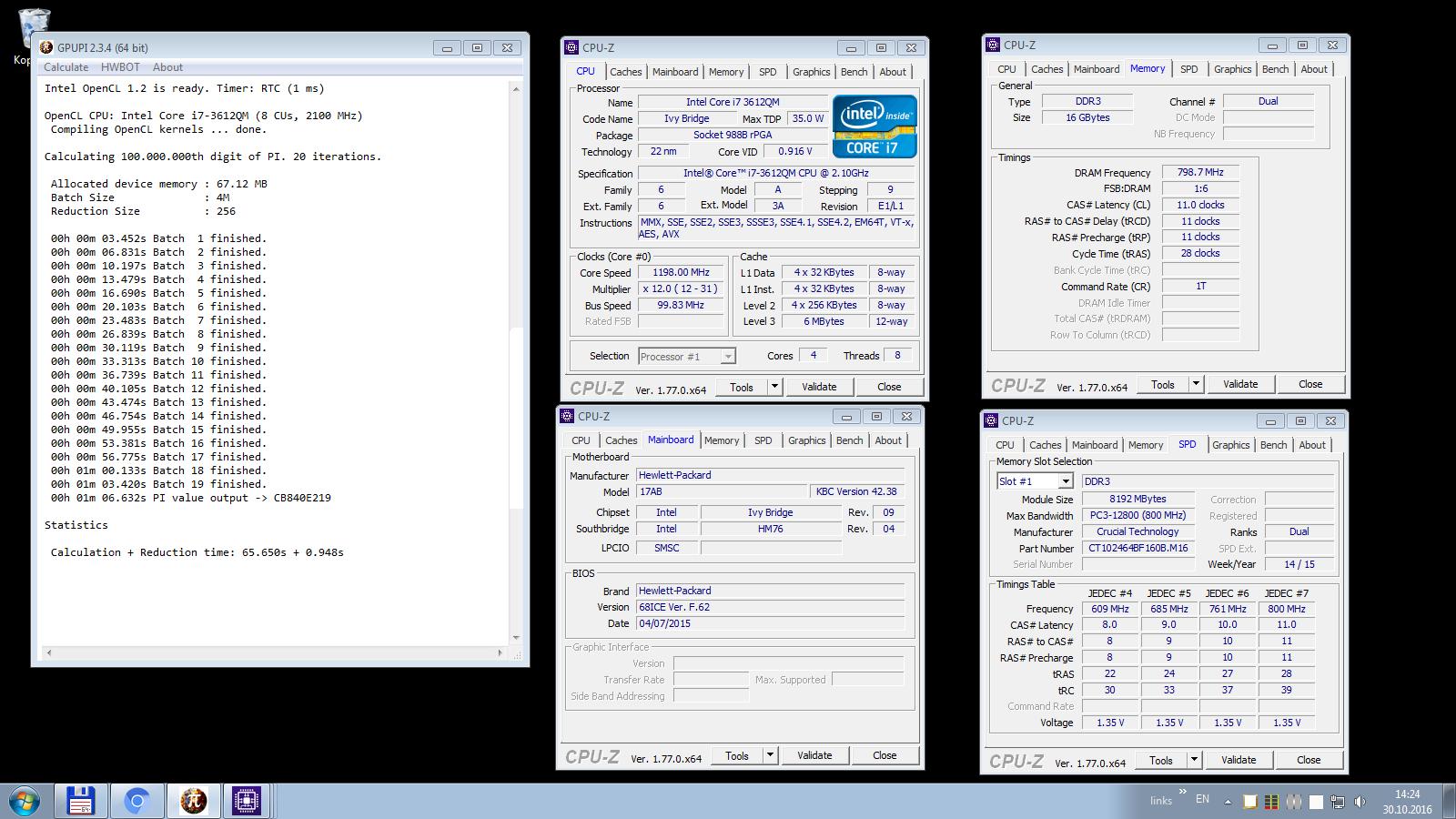
Task: Click the white square tray icon beside the network icon
Action: pos(1315,802)
